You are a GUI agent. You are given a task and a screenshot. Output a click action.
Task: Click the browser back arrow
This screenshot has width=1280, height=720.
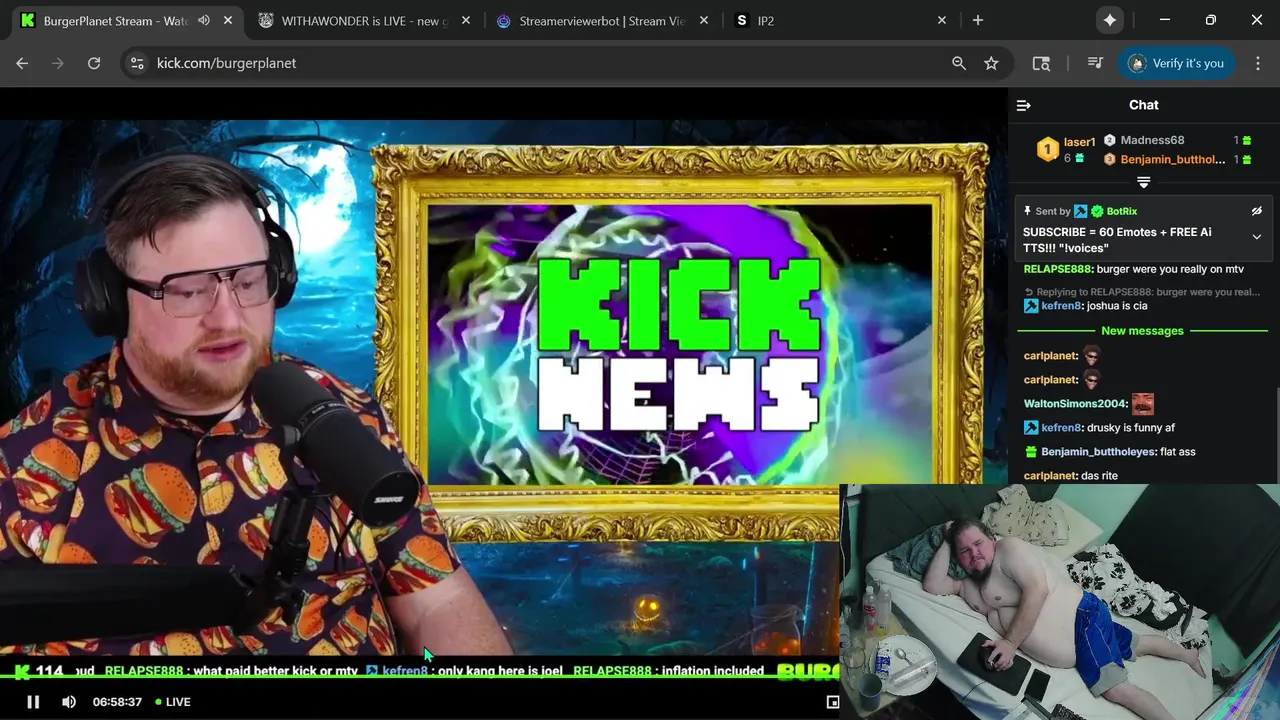click(x=22, y=63)
